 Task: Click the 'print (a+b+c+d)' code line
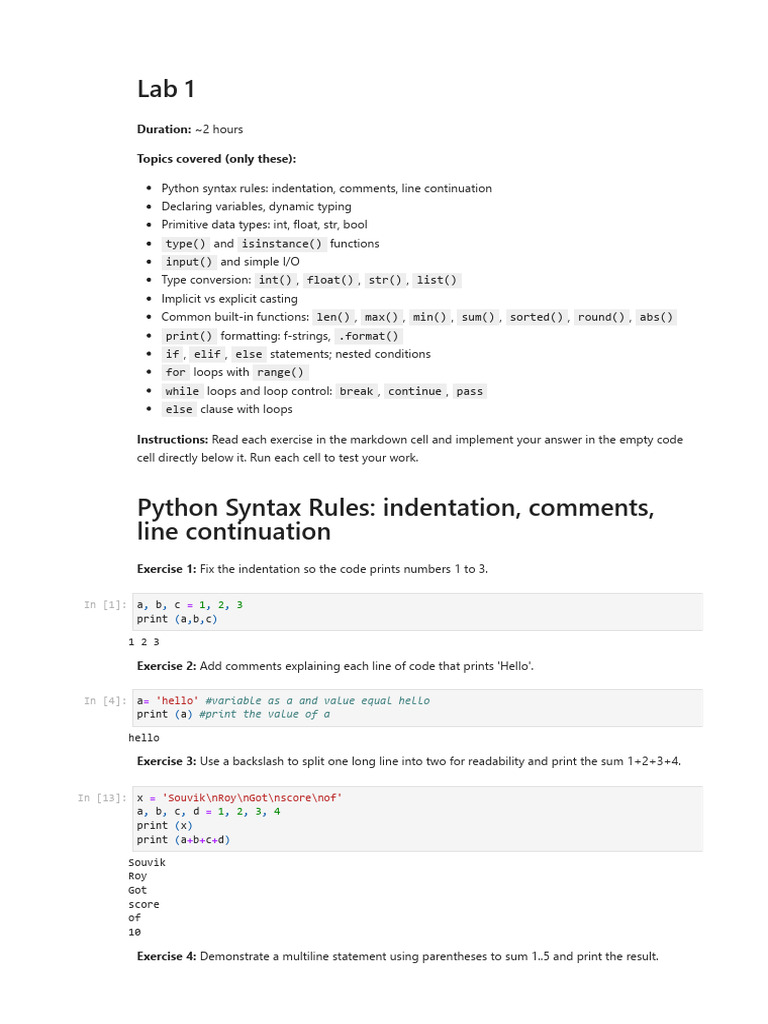[x=184, y=840]
